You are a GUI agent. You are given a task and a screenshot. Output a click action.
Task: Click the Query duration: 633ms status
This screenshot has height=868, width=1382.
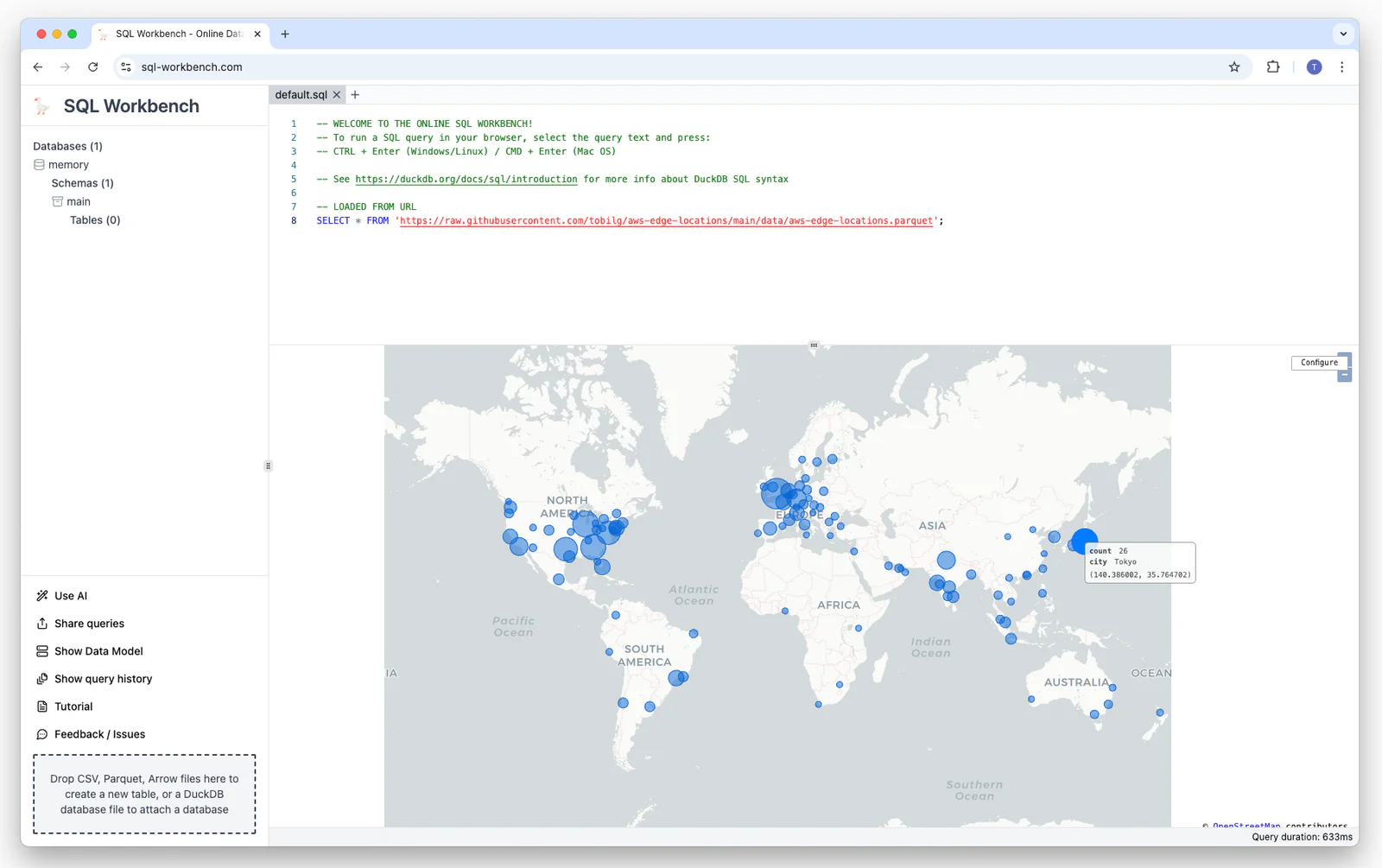point(1302,837)
